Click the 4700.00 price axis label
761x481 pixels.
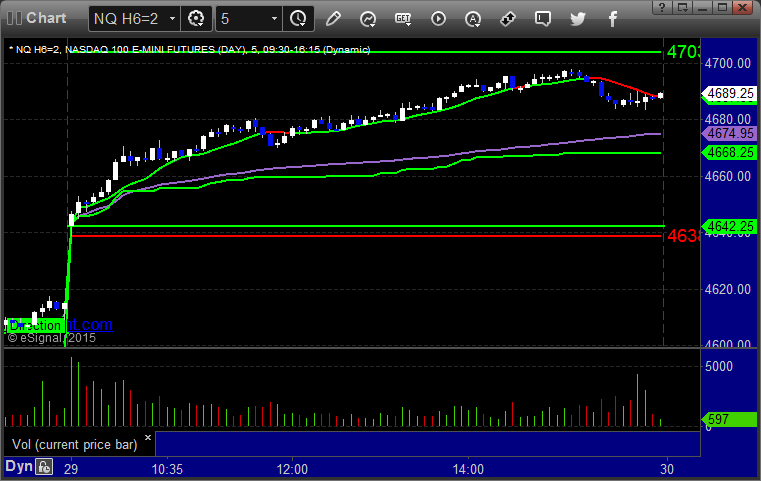(x=728, y=63)
